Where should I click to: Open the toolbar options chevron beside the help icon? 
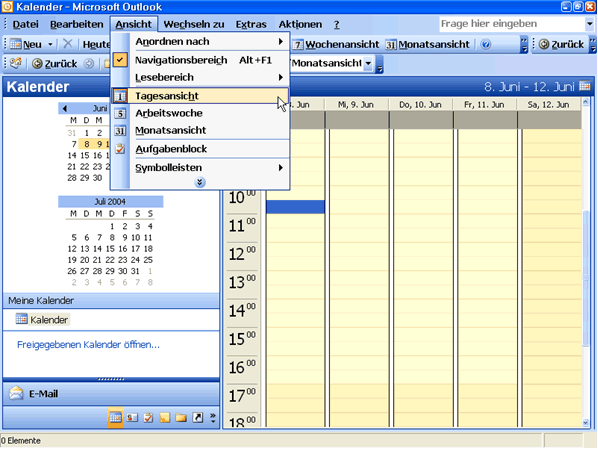pyautogui.click(x=524, y=44)
